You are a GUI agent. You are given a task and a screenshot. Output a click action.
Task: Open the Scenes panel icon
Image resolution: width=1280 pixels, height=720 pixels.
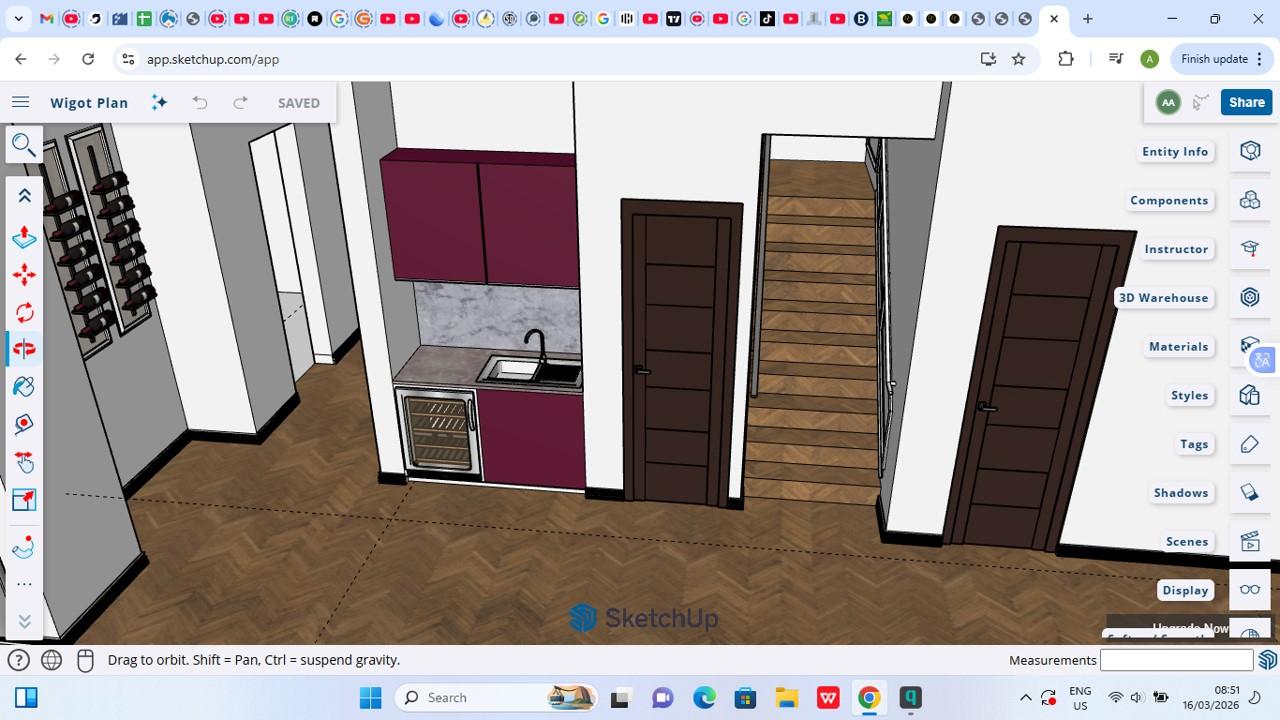click(x=1249, y=541)
